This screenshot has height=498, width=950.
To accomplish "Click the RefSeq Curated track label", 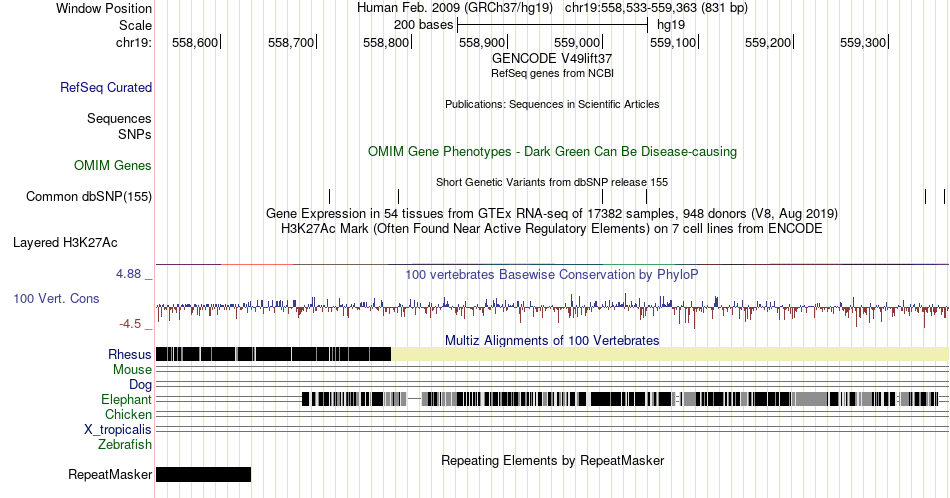I will [105, 87].
